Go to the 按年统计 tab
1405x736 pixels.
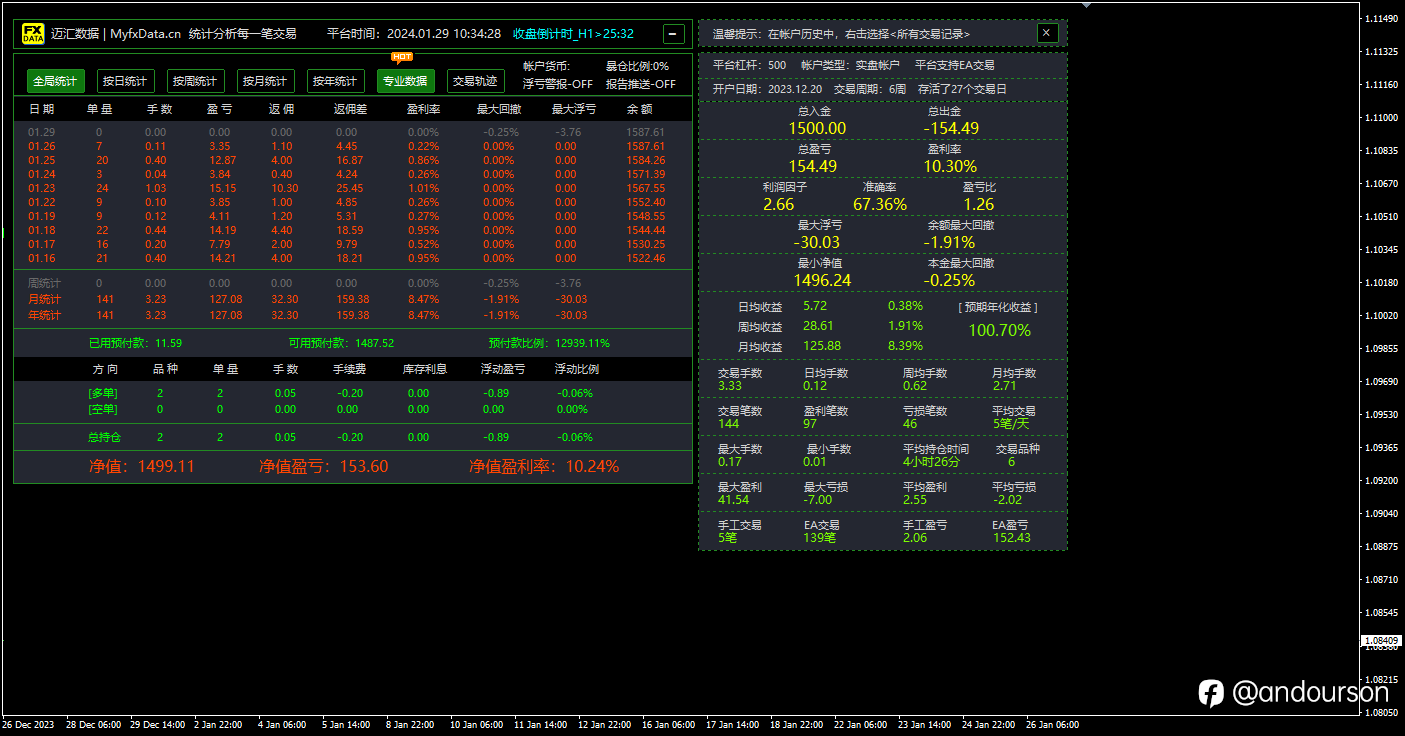coord(335,81)
